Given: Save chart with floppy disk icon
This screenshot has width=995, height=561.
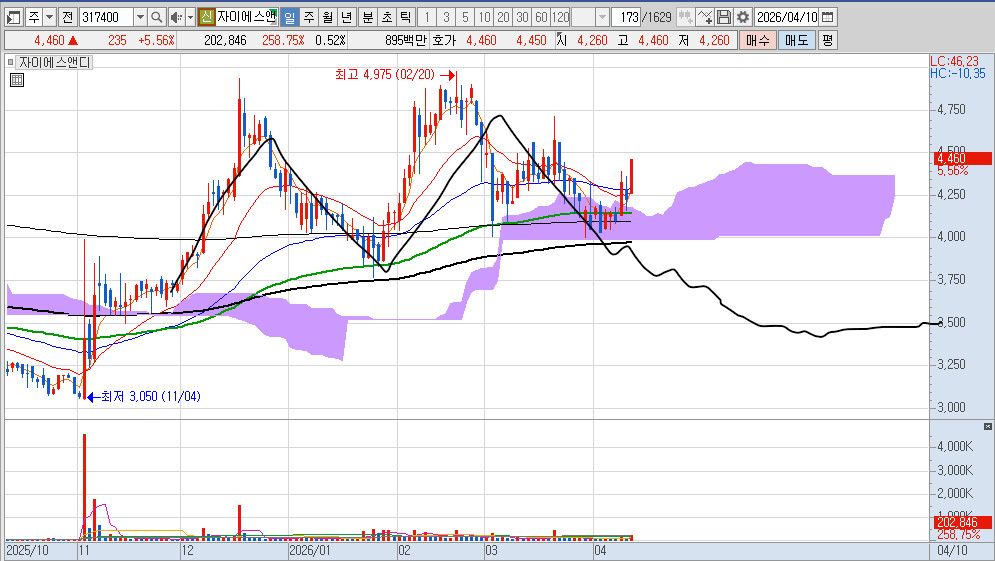Looking at the screenshot, I should point(724,17).
